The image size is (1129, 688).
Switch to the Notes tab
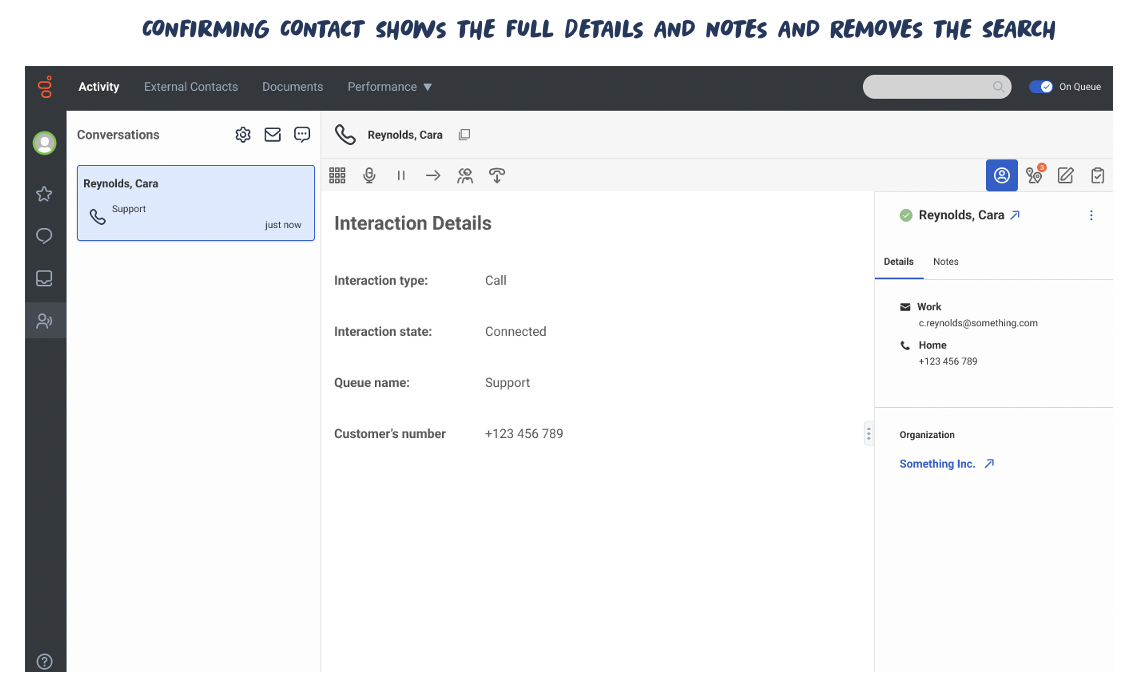[945, 261]
